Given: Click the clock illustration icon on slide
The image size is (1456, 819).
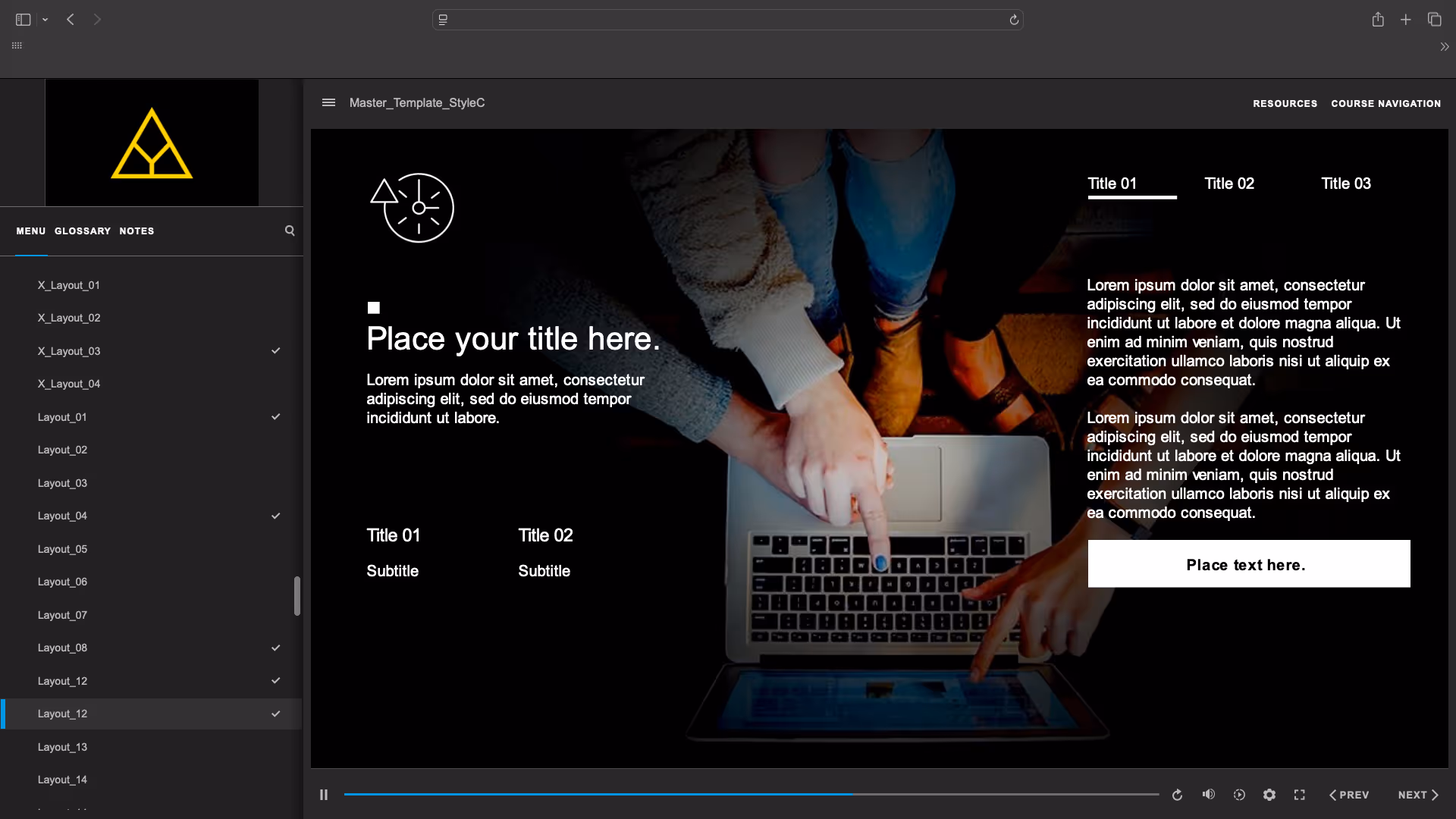Looking at the screenshot, I should (x=412, y=208).
